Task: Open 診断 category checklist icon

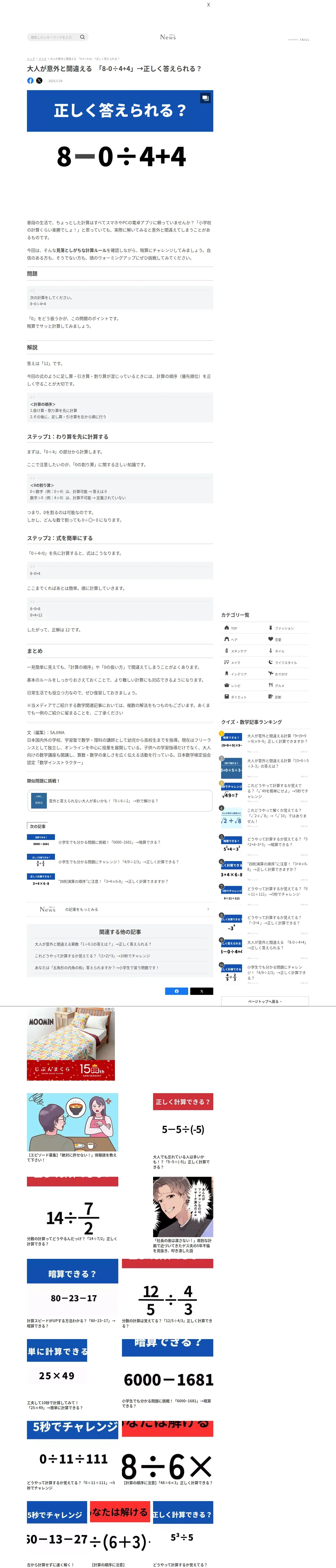Action: tap(271, 697)
